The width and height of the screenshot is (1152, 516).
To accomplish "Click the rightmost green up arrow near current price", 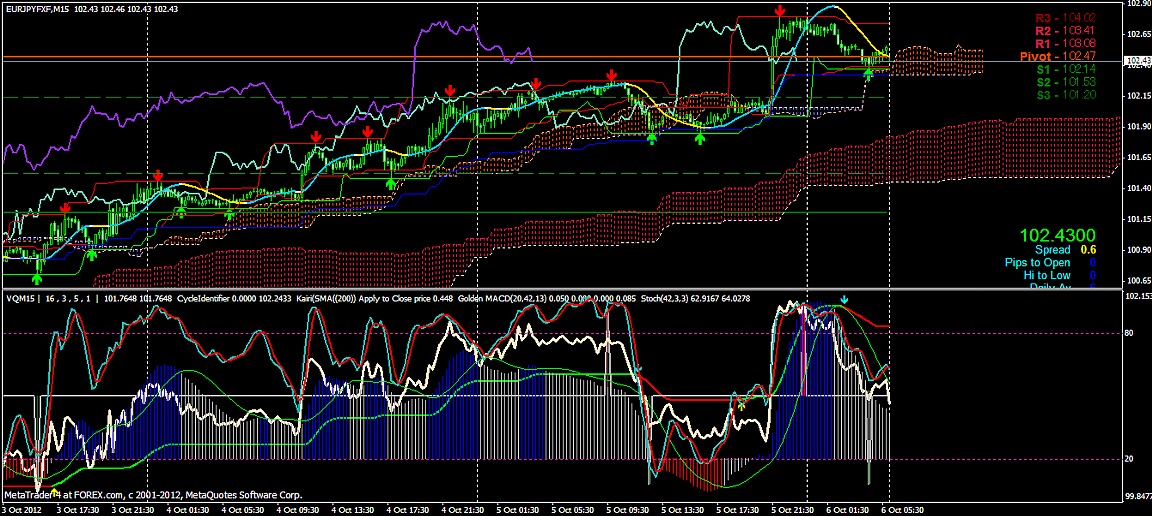I will coord(868,74).
